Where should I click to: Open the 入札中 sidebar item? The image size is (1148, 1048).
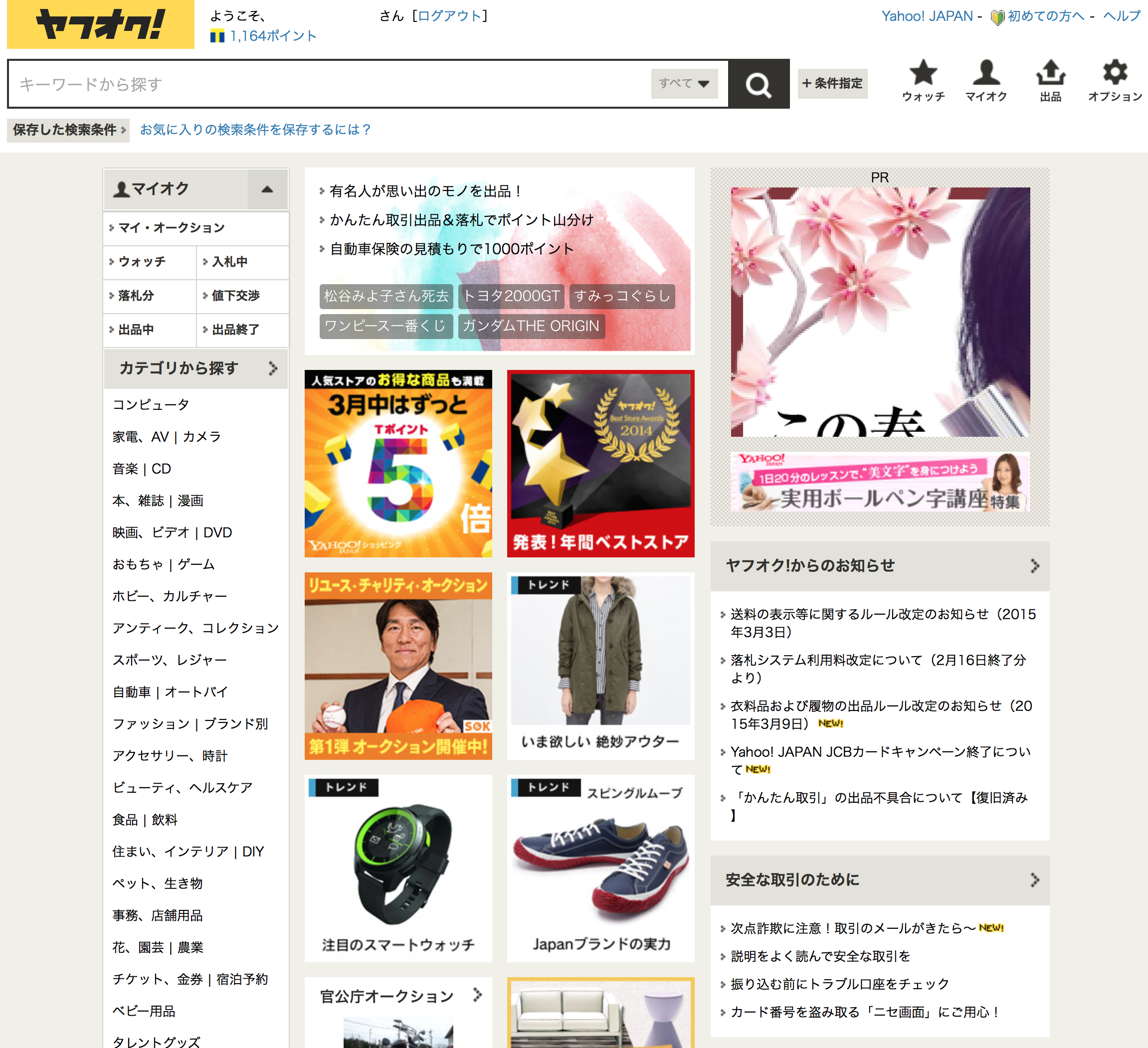click(x=242, y=262)
